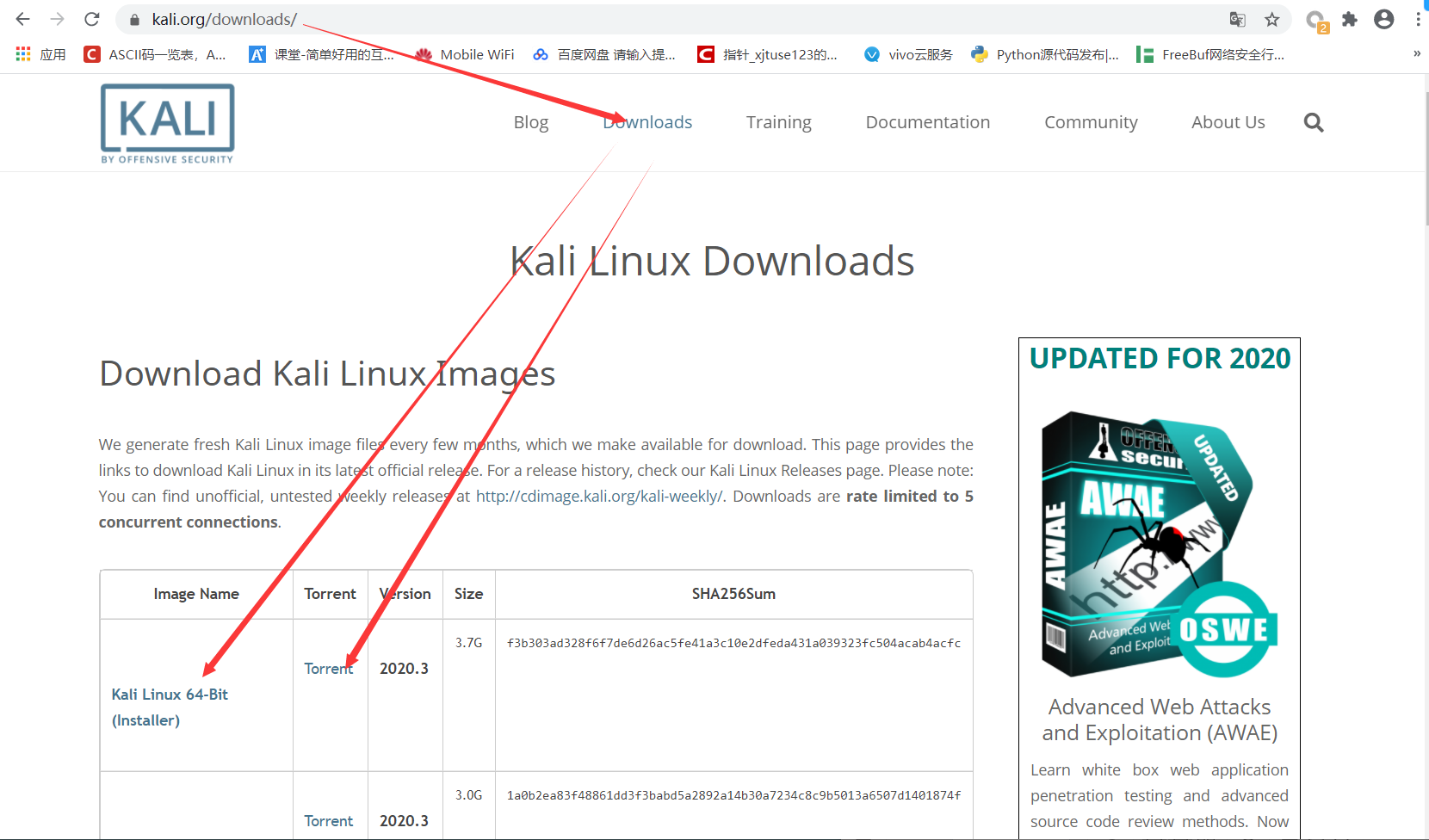Show more hidden bookmarks chevron
1429x840 pixels.
(1417, 53)
